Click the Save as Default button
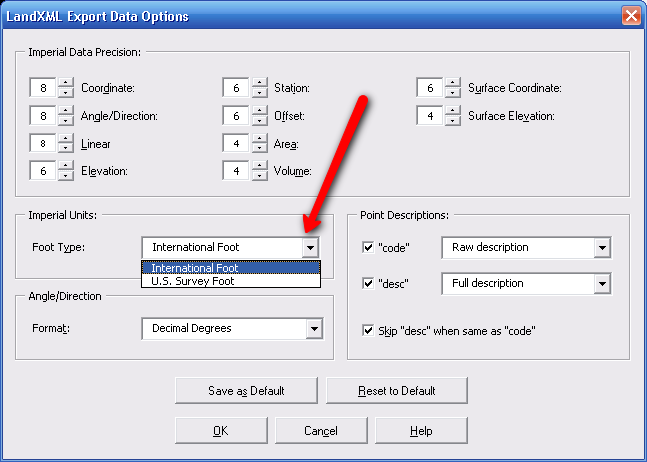This screenshot has height=462, width=647. [246, 391]
